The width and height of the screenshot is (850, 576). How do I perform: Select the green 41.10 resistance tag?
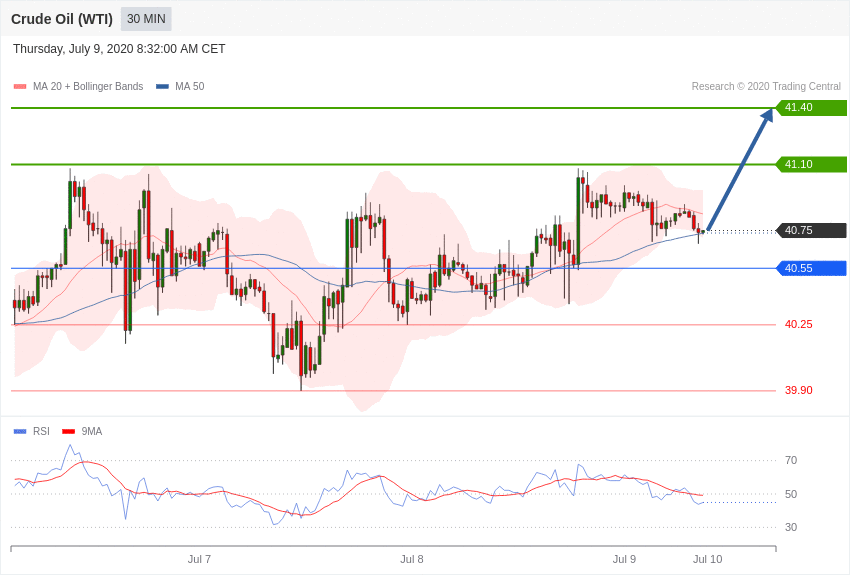coord(811,164)
